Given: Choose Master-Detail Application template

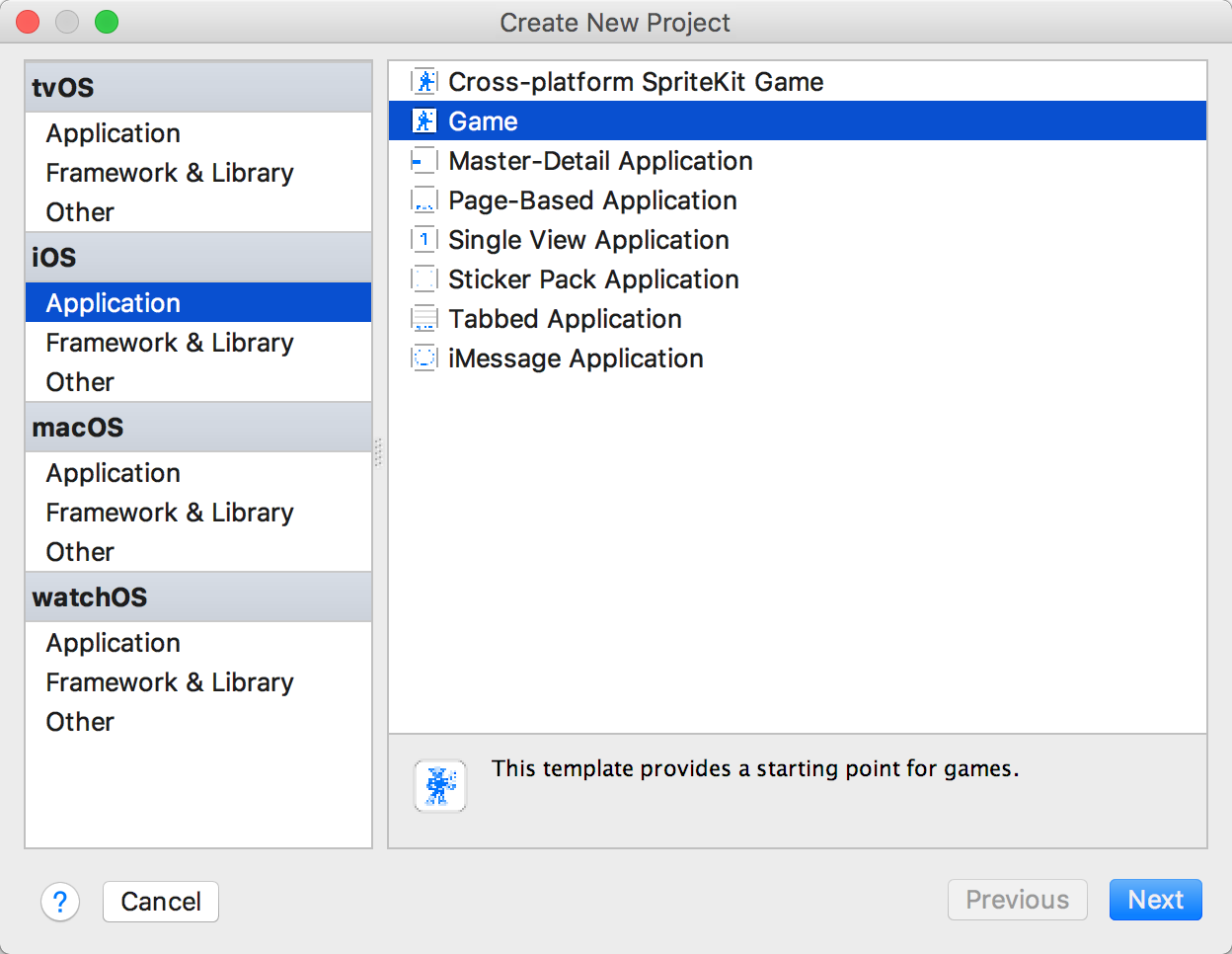Looking at the screenshot, I should pos(798,160).
